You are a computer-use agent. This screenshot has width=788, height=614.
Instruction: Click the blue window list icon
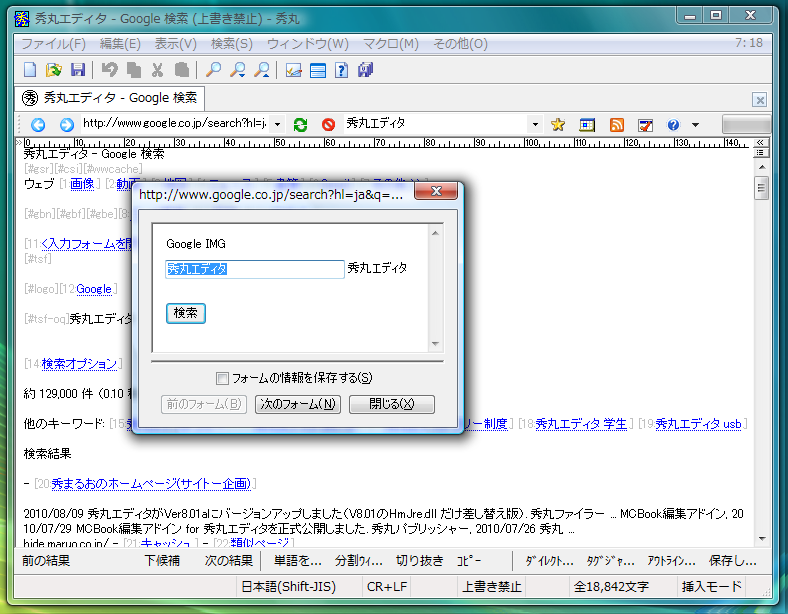coord(318,70)
